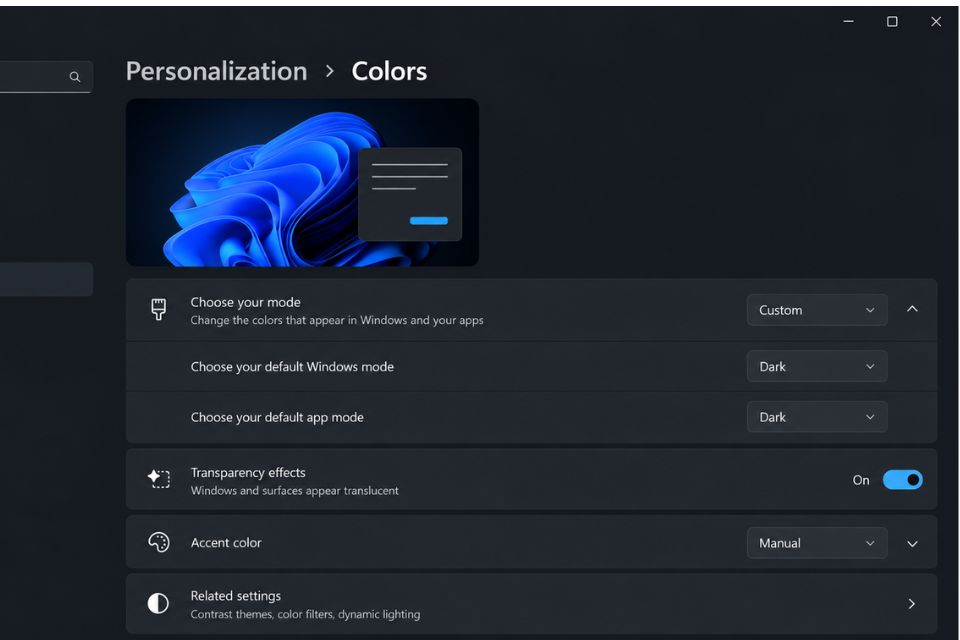Viewport: 960px width, 640px height.
Task: Open the default app mode dropdown
Action: (817, 417)
